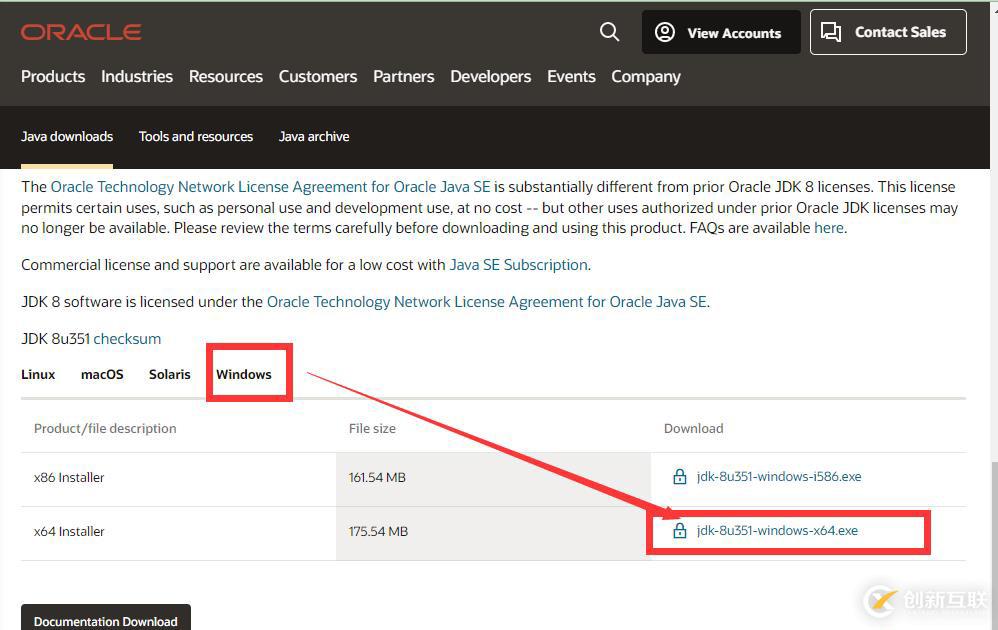998x630 pixels.
Task: Click the Oracle logo
Action: click(x=81, y=32)
